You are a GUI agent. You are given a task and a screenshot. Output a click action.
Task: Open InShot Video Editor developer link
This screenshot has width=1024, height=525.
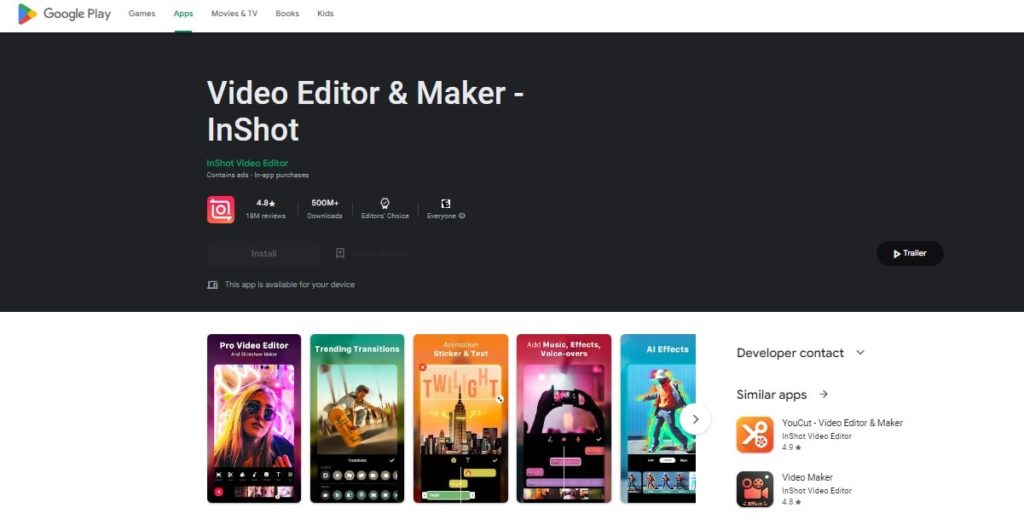pos(247,163)
